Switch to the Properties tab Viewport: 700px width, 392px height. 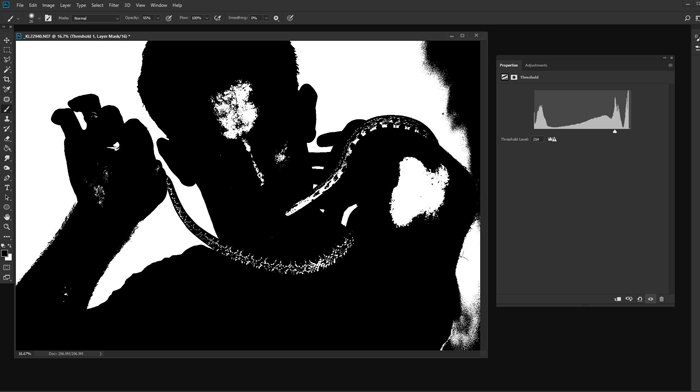[509, 65]
